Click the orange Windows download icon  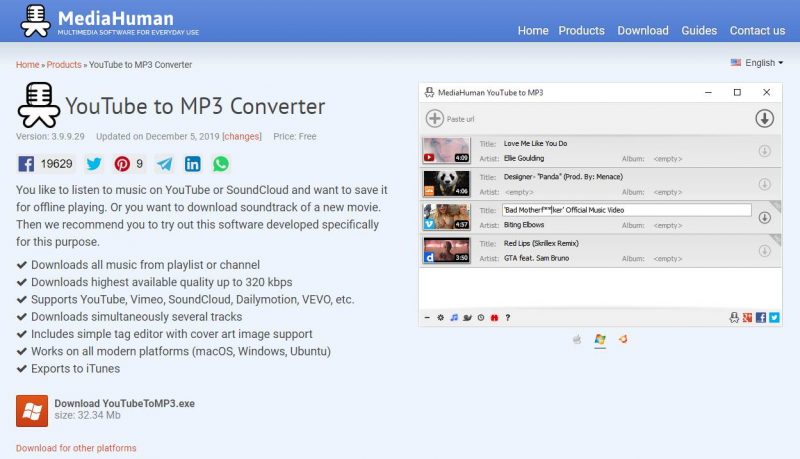tap(32, 411)
